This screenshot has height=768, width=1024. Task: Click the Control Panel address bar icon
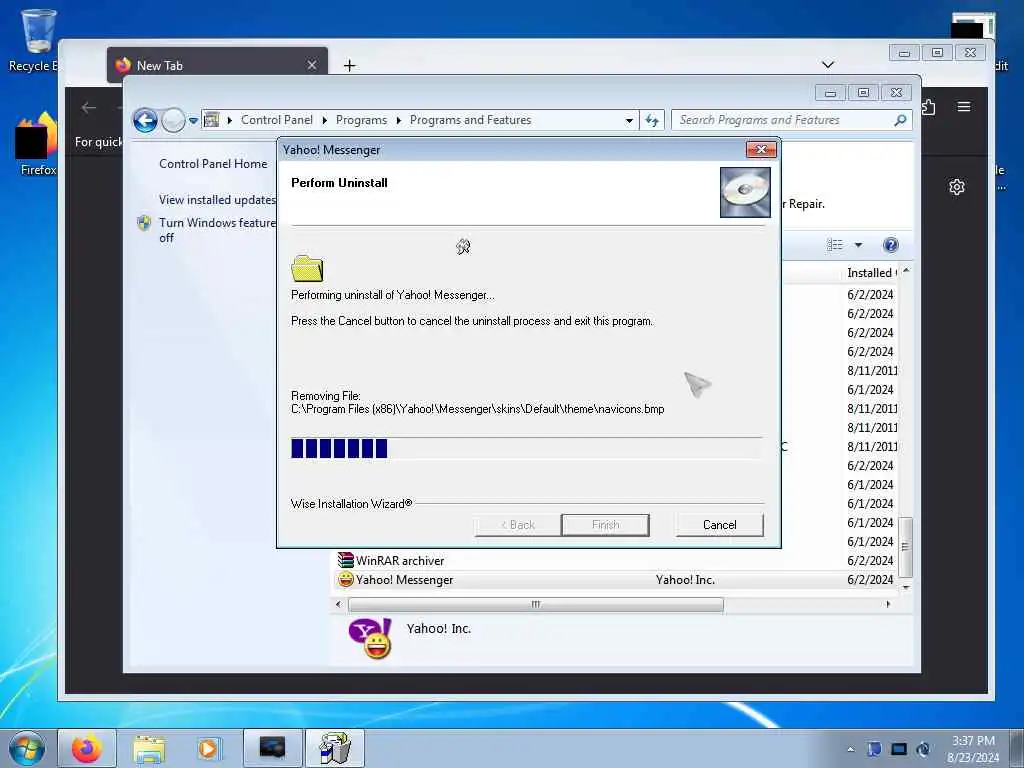(212, 120)
